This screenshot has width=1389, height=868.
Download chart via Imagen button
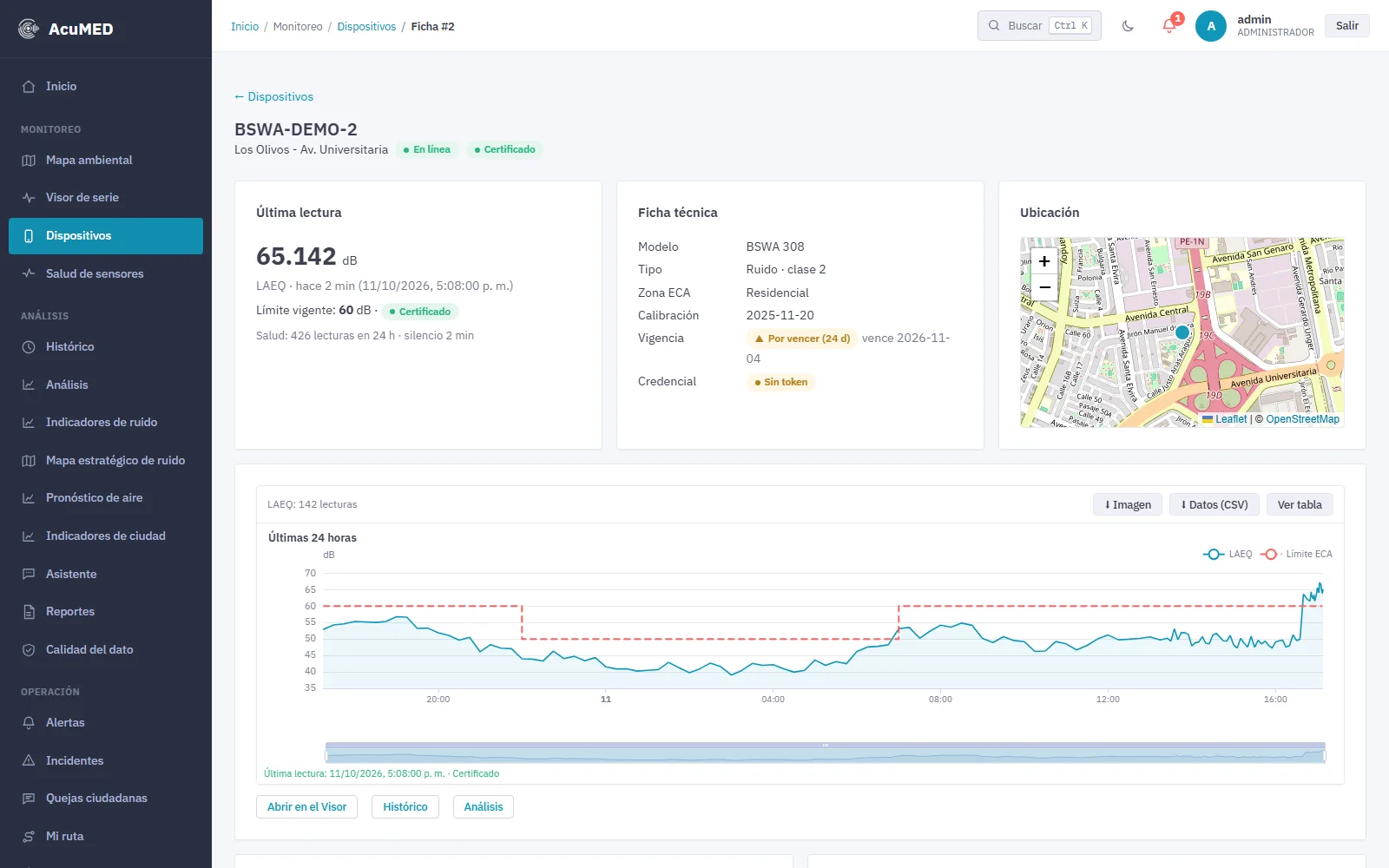click(x=1128, y=504)
